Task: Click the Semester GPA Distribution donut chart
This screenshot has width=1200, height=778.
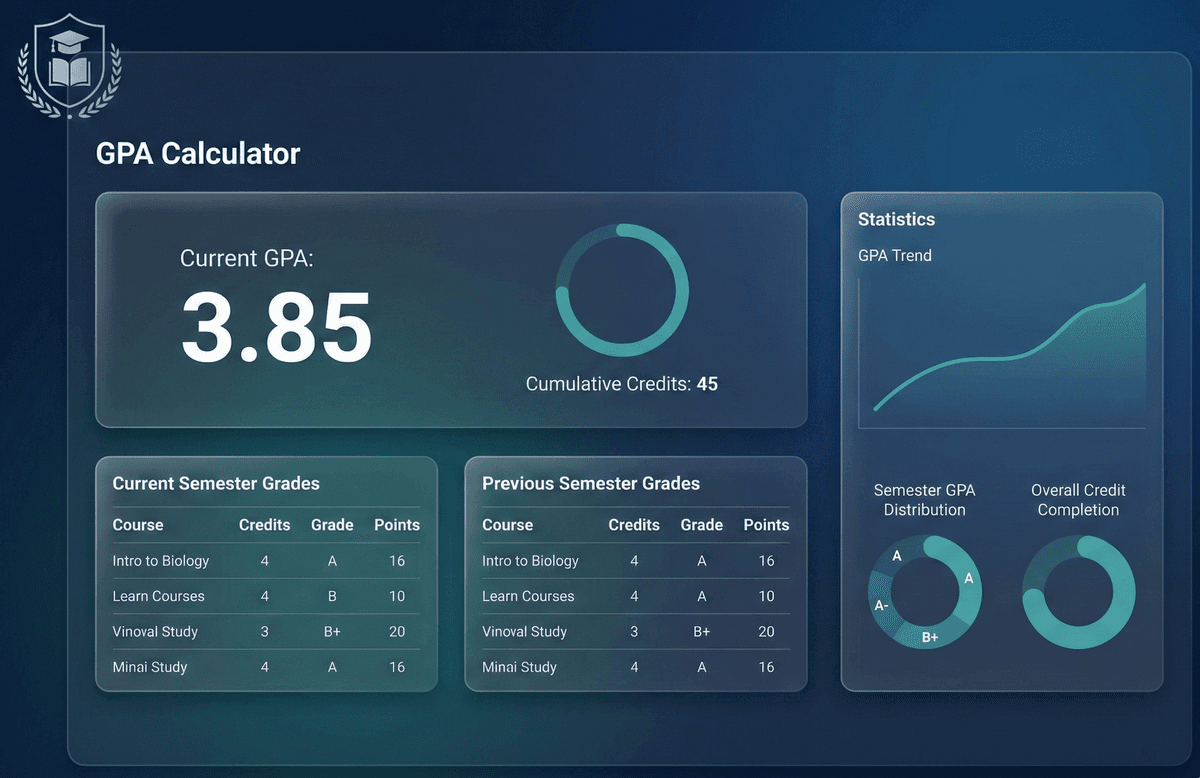Action: point(924,592)
